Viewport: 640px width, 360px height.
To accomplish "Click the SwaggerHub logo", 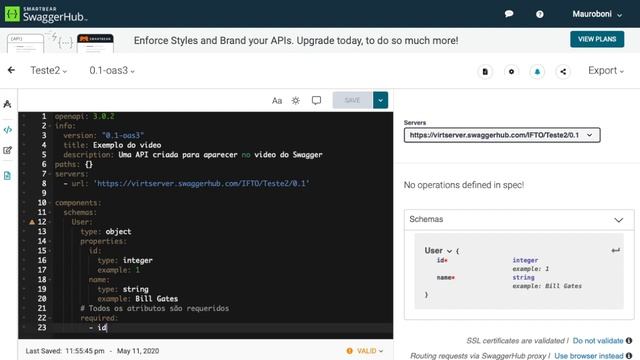I will (x=46, y=14).
